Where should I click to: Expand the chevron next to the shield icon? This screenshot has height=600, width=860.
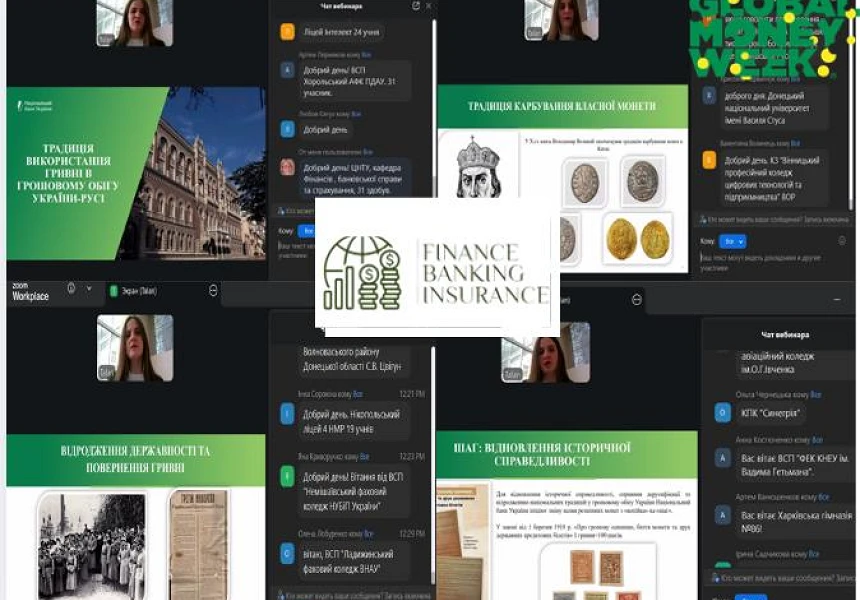coord(87,289)
